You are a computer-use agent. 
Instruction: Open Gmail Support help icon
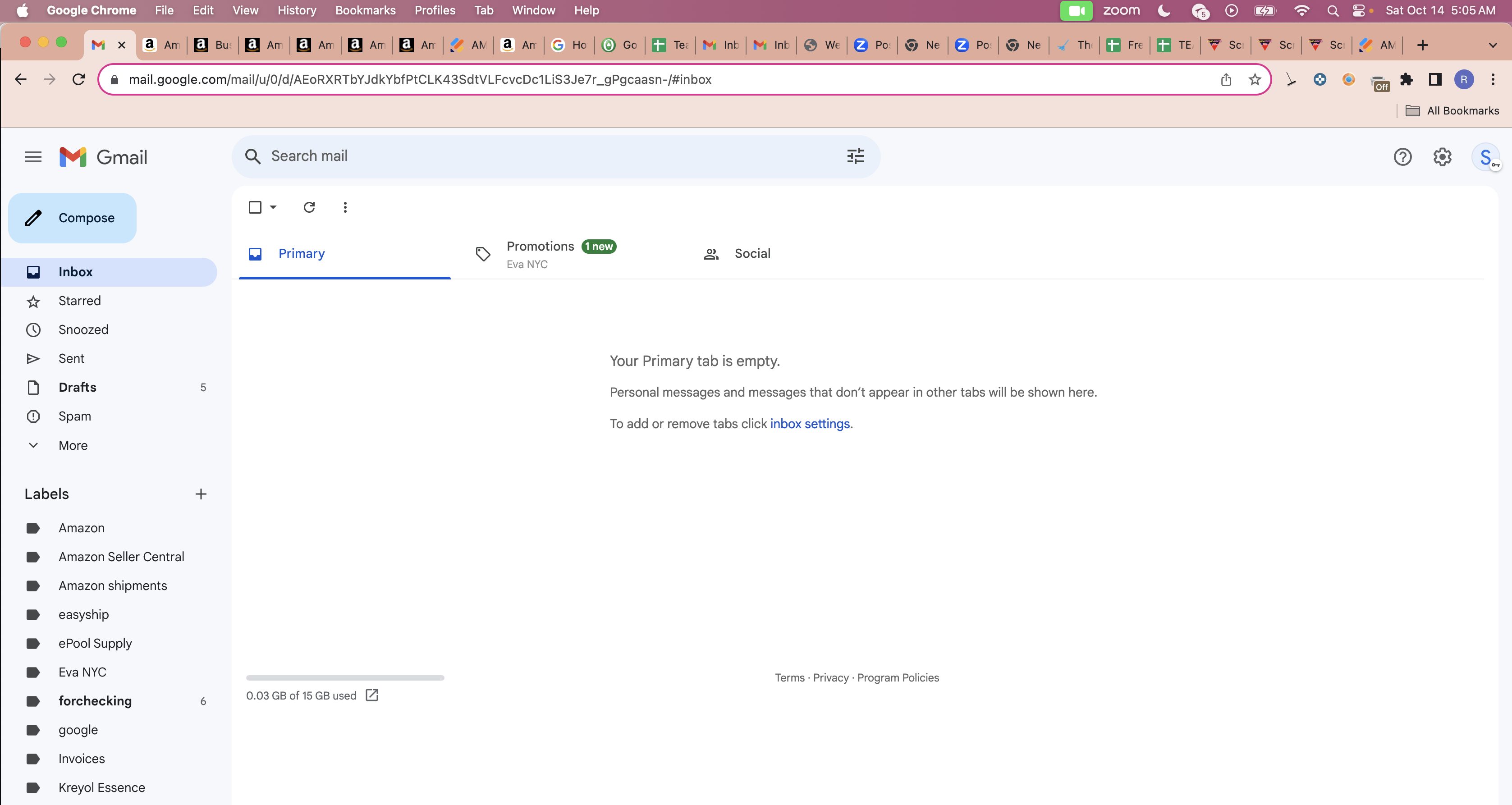[x=1402, y=157]
